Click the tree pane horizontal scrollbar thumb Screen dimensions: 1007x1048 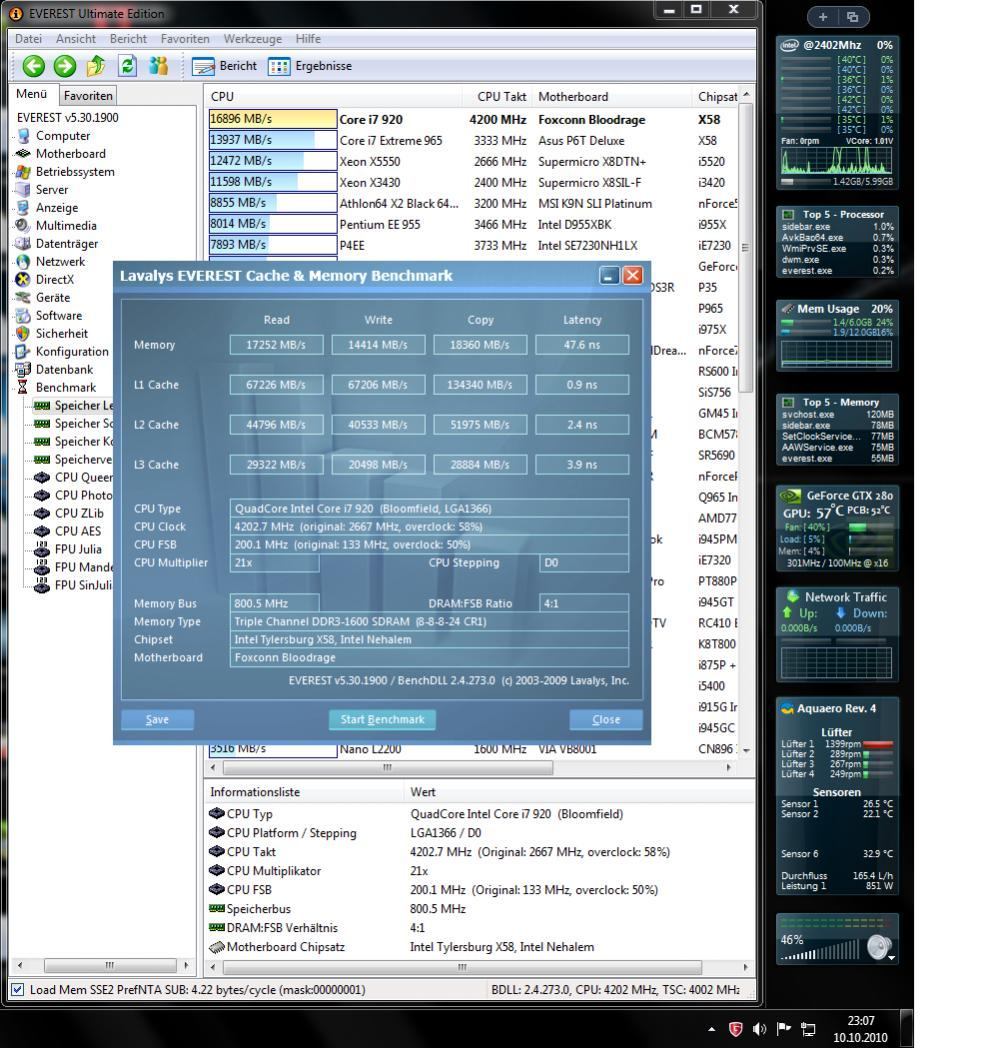click(110, 966)
